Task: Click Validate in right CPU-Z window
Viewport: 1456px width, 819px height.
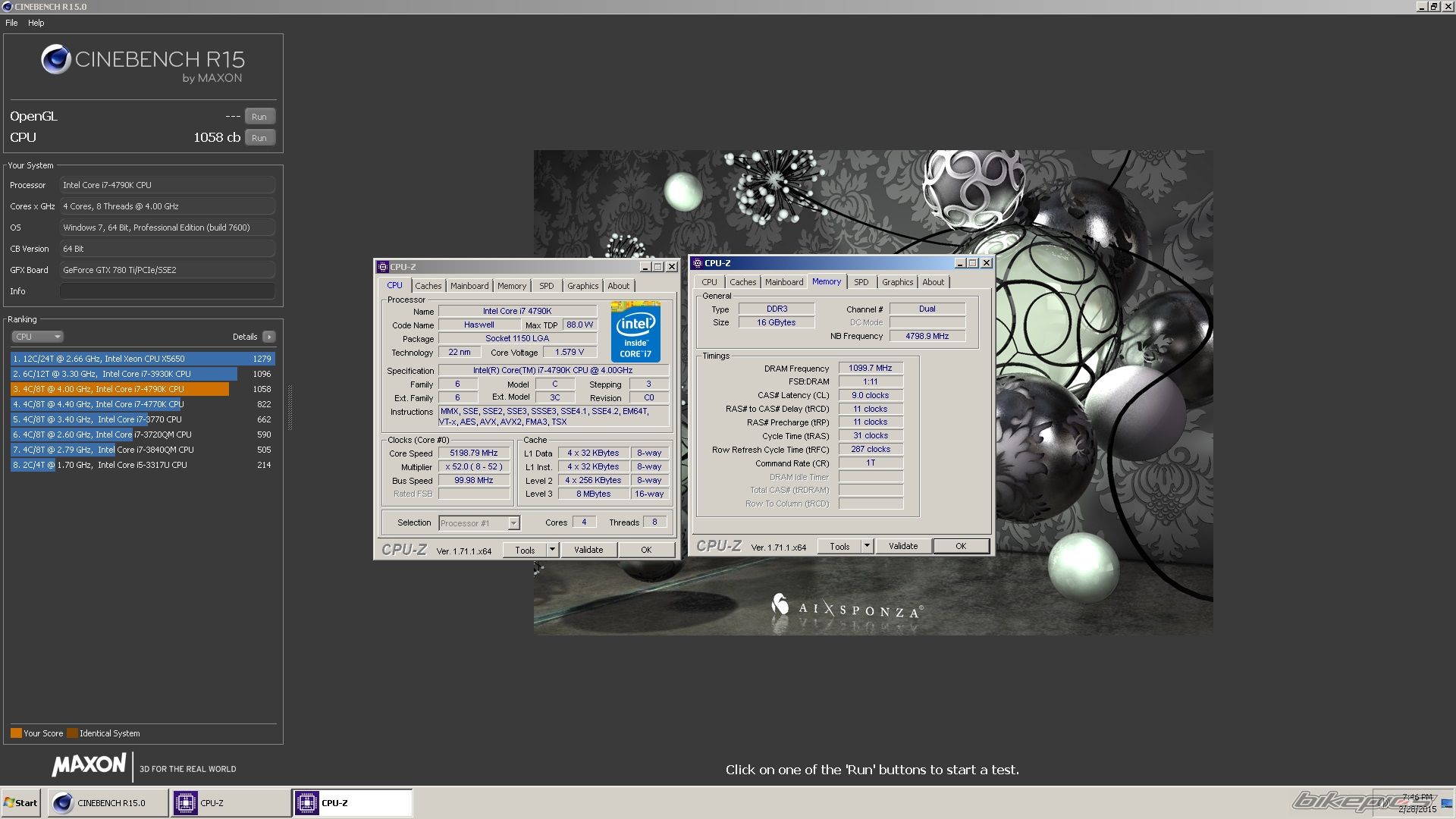Action: pyautogui.click(x=903, y=547)
